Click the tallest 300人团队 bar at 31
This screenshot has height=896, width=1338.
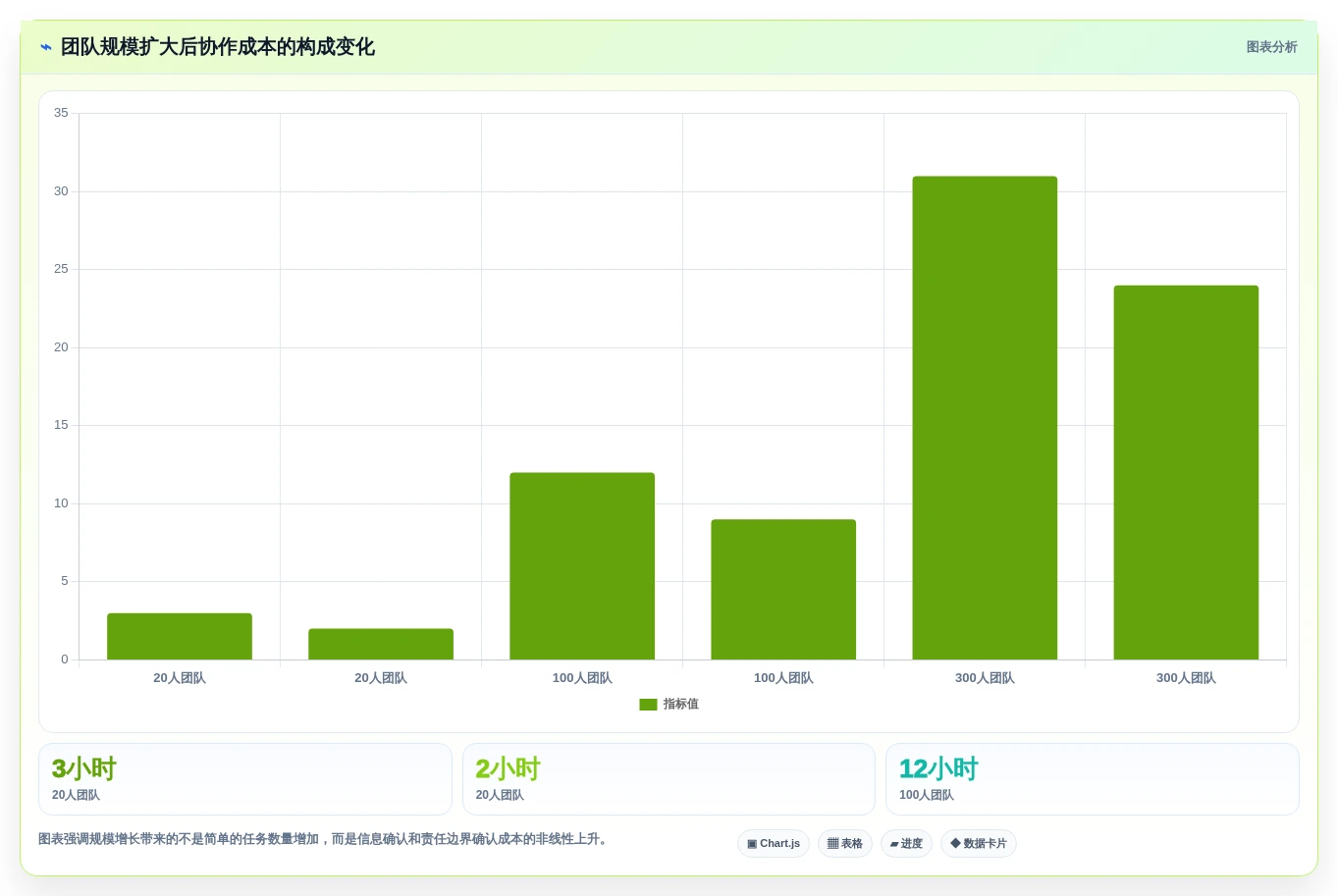click(x=985, y=418)
